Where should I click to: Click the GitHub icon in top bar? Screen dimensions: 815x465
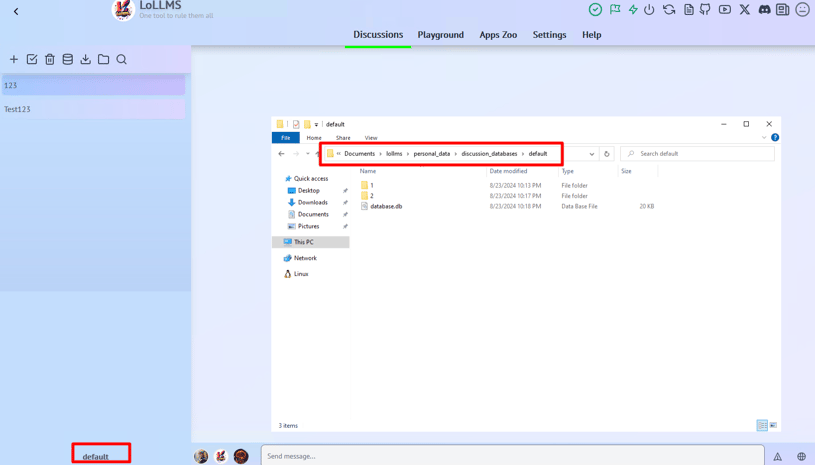(705, 10)
